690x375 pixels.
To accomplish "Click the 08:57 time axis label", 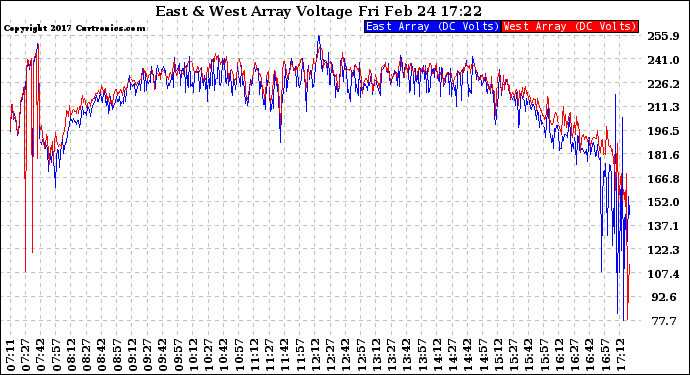I will [x=117, y=355].
